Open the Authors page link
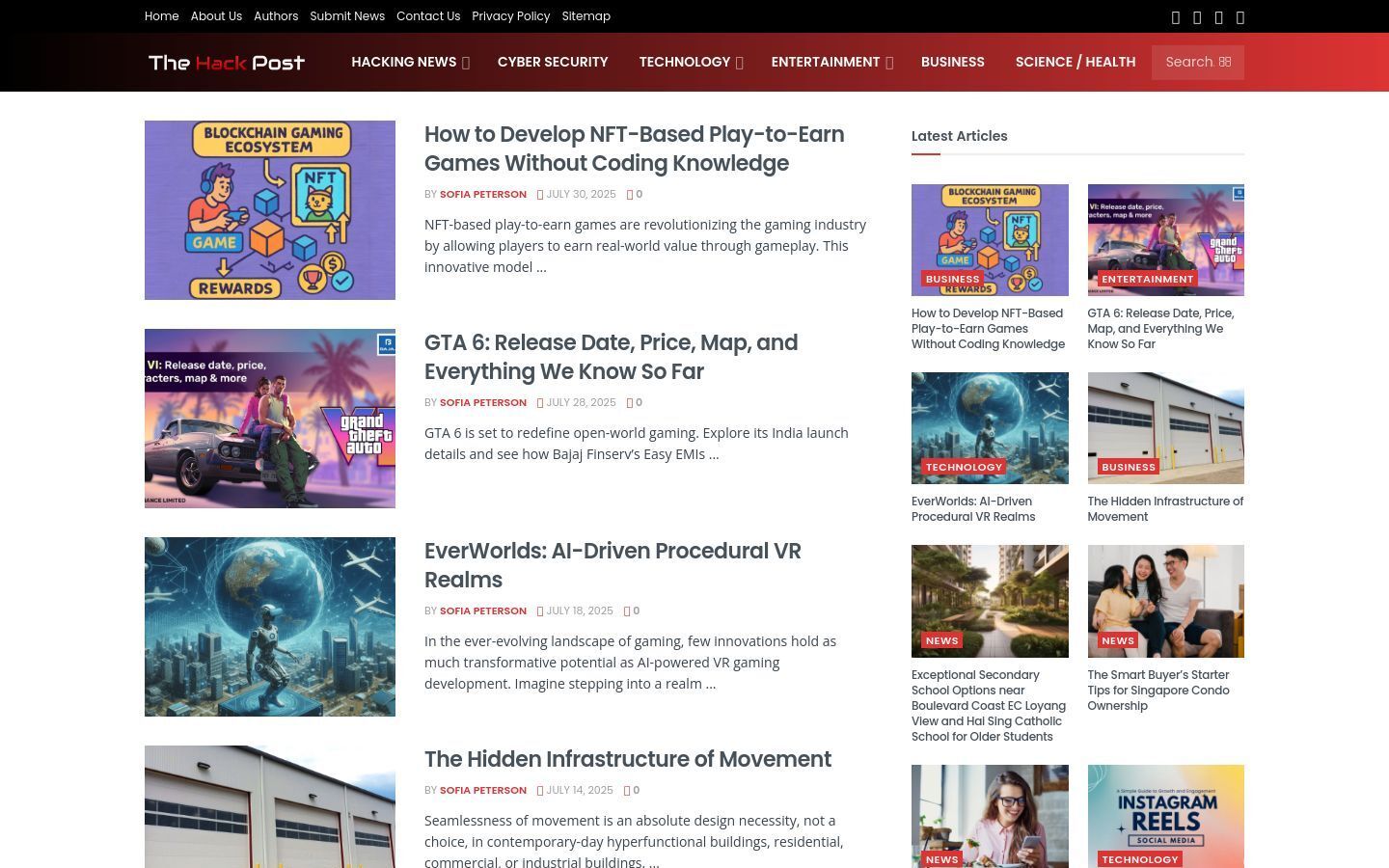The image size is (1389, 868). click(276, 16)
